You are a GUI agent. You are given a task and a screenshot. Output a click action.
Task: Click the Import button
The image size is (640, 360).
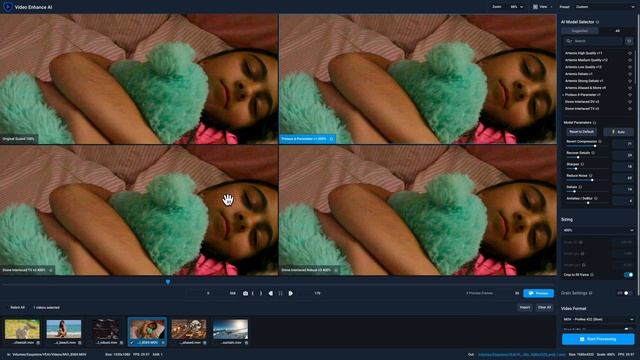pos(525,307)
